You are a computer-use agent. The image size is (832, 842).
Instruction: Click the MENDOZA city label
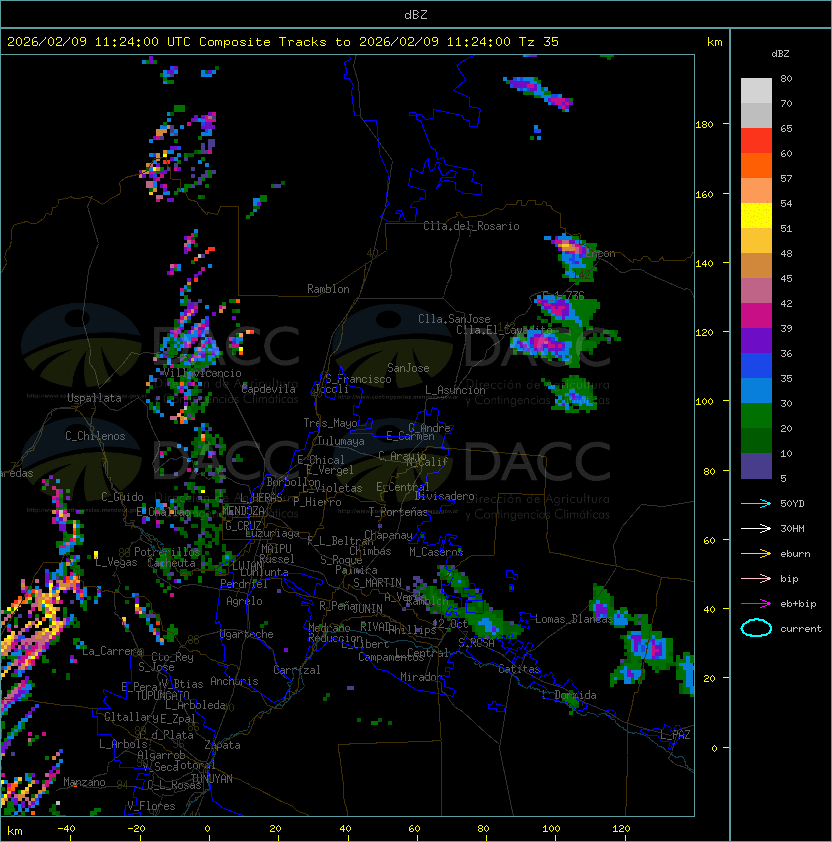click(x=243, y=511)
